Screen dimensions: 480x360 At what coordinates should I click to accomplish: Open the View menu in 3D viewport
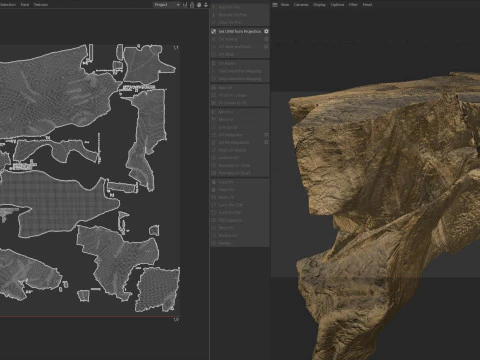click(285, 5)
